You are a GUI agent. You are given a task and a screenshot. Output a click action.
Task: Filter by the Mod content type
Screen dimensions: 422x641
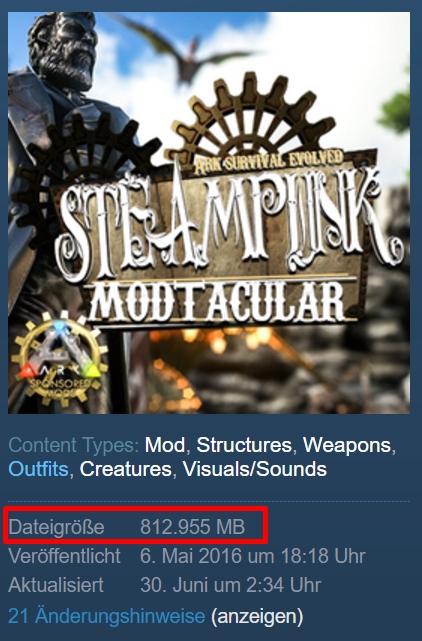click(165, 445)
